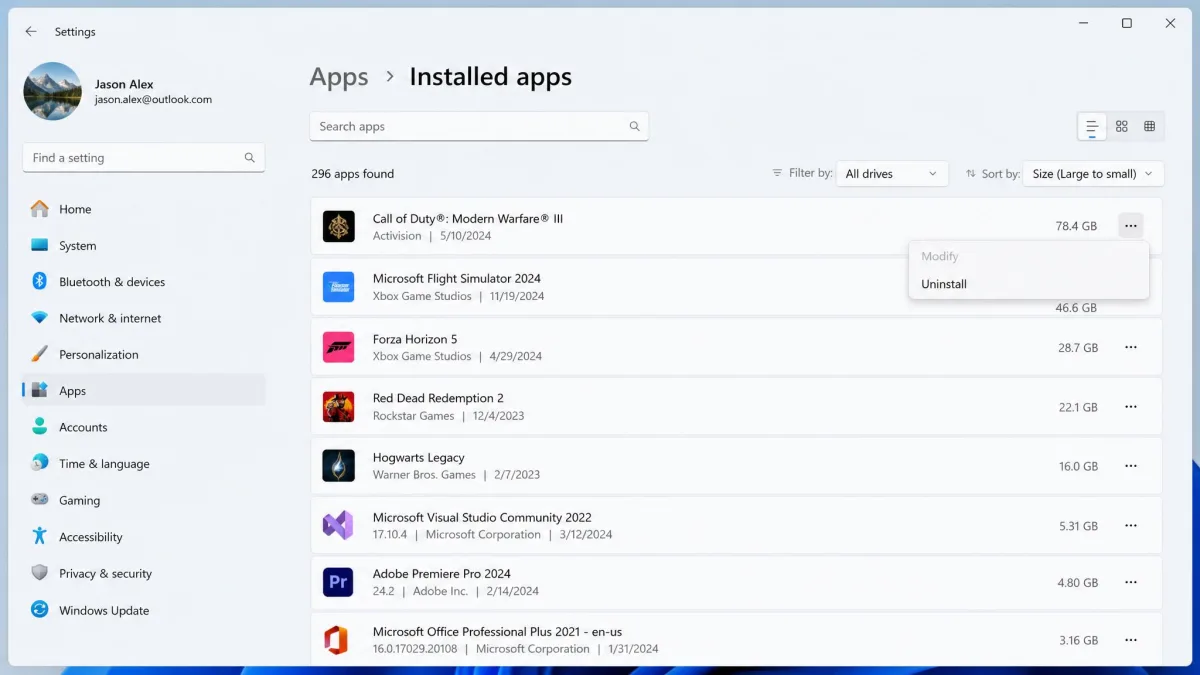Viewport: 1200px width, 675px height.
Task: Switch to list view layout
Action: click(x=1092, y=126)
